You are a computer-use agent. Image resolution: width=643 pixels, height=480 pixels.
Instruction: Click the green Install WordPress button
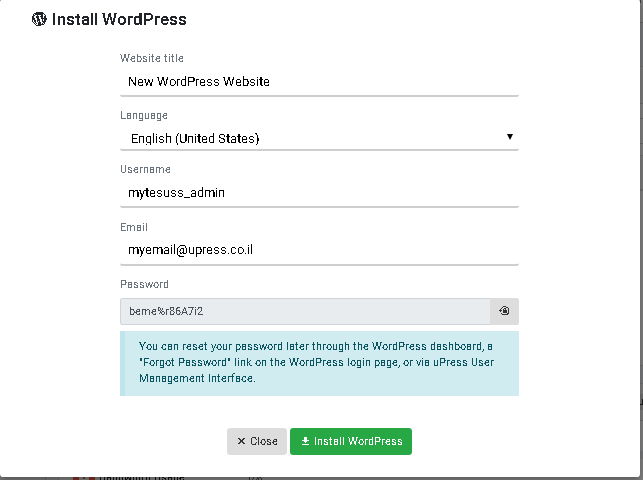click(x=351, y=441)
